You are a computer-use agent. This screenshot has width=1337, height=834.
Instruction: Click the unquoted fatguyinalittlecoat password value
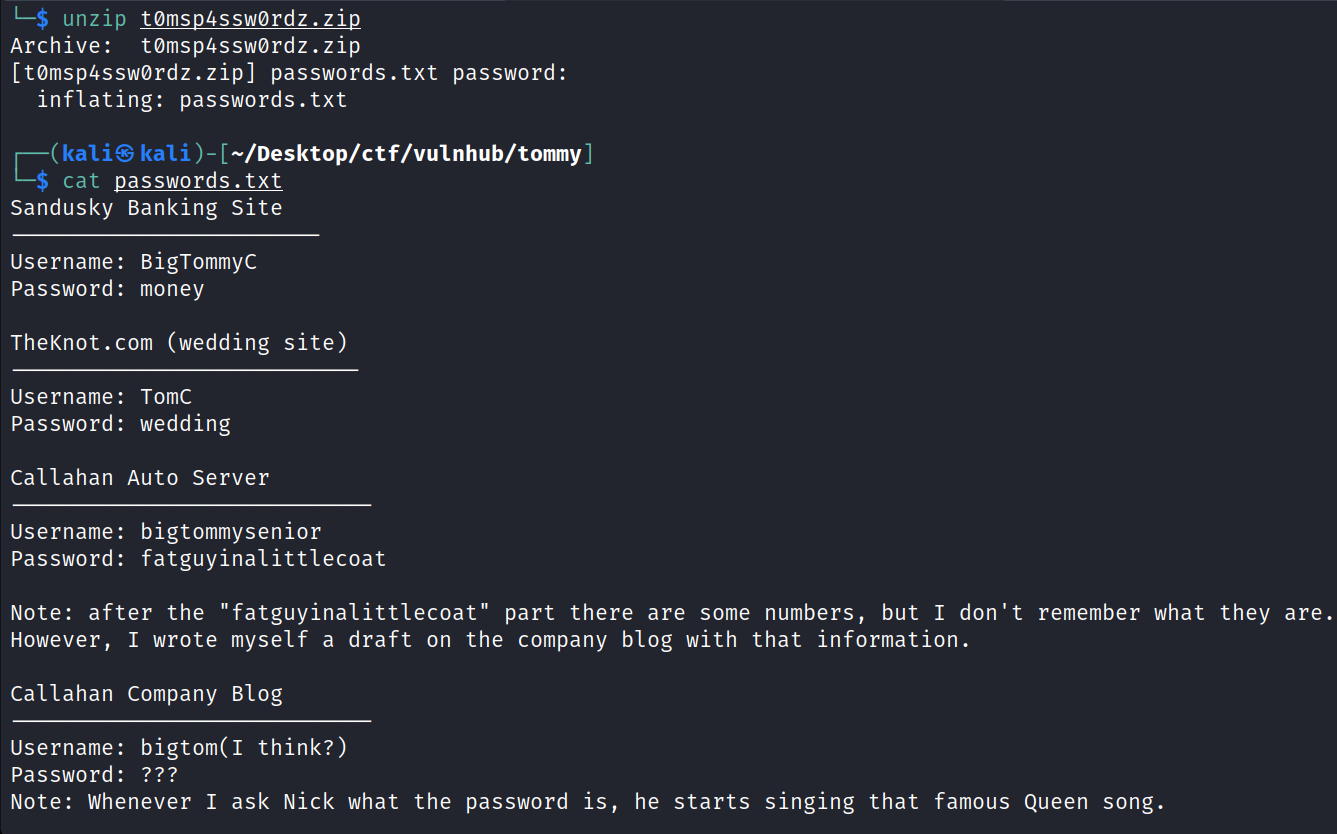tap(263, 559)
